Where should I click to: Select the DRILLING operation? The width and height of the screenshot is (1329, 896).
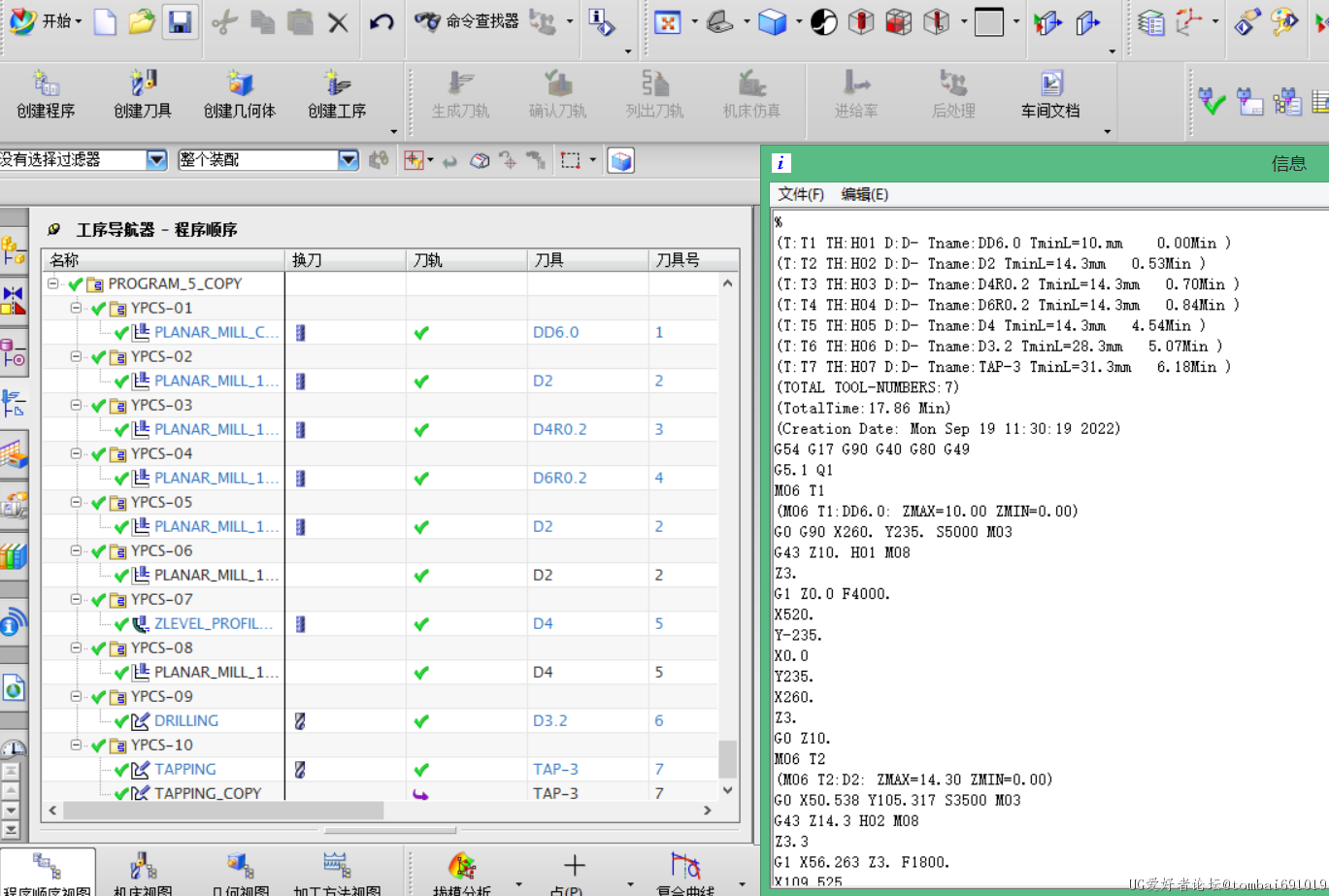coord(185,720)
